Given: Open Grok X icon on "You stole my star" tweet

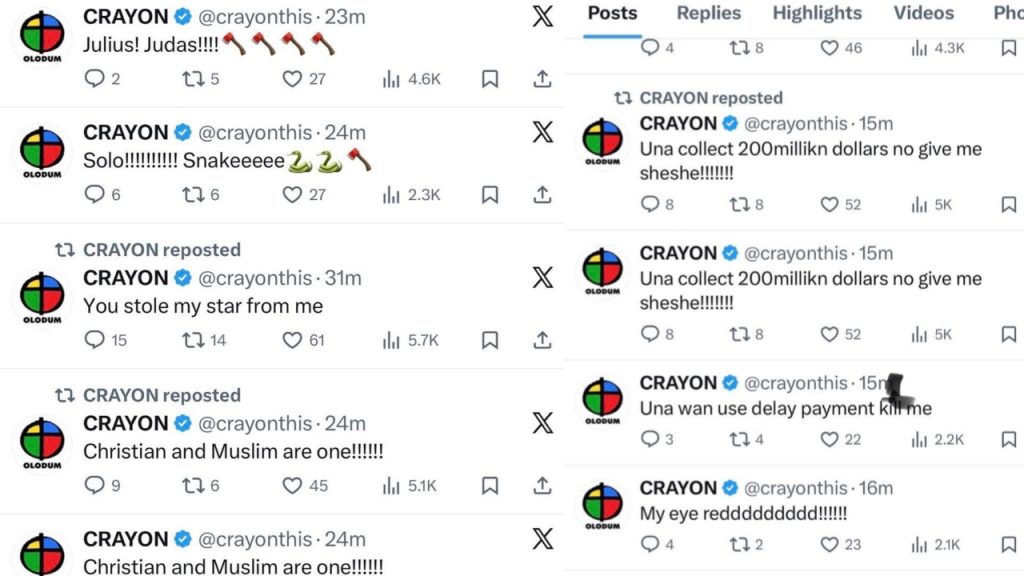Looking at the screenshot, I should click(x=542, y=277).
